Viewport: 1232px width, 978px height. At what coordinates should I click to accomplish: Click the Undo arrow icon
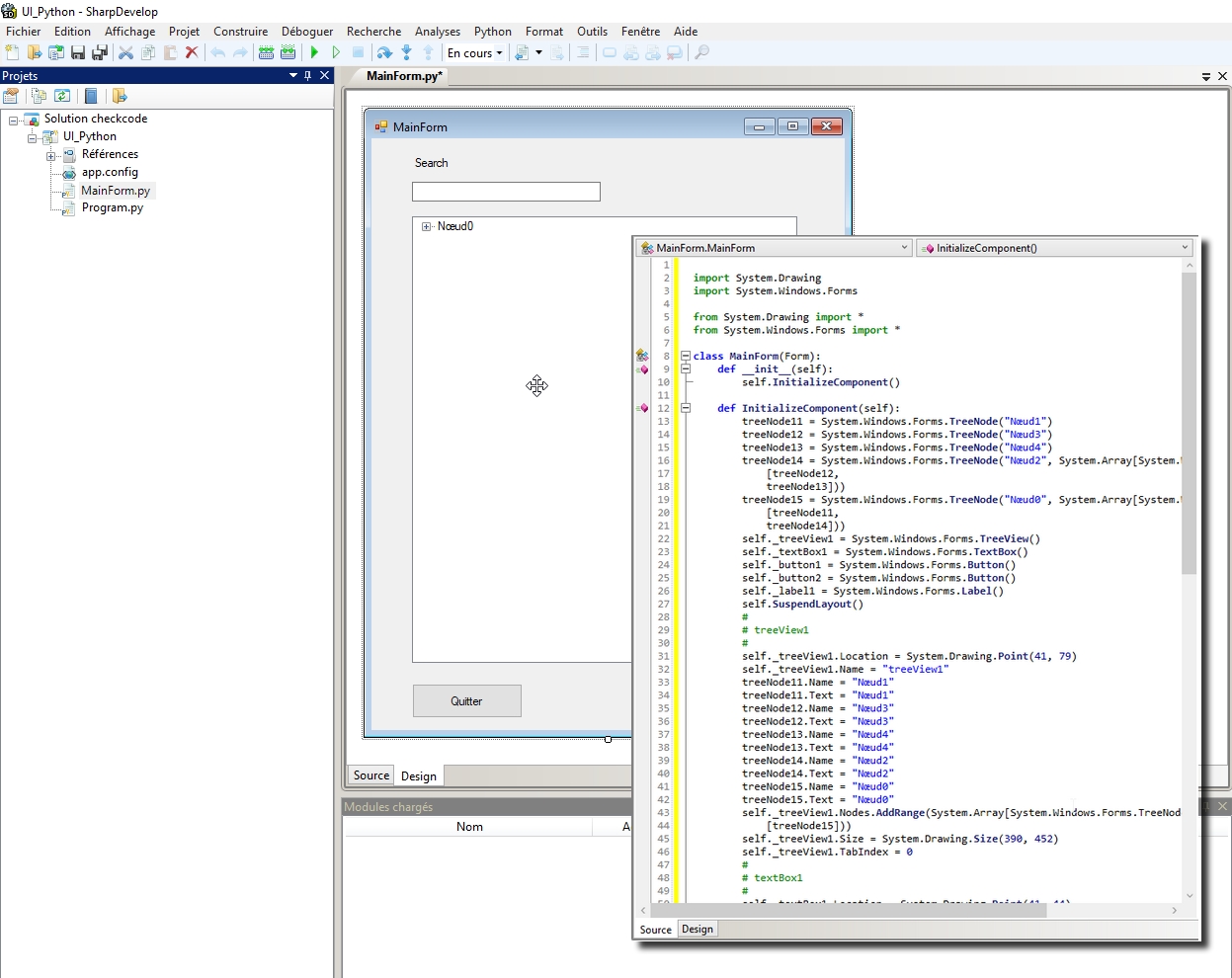(x=218, y=52)
